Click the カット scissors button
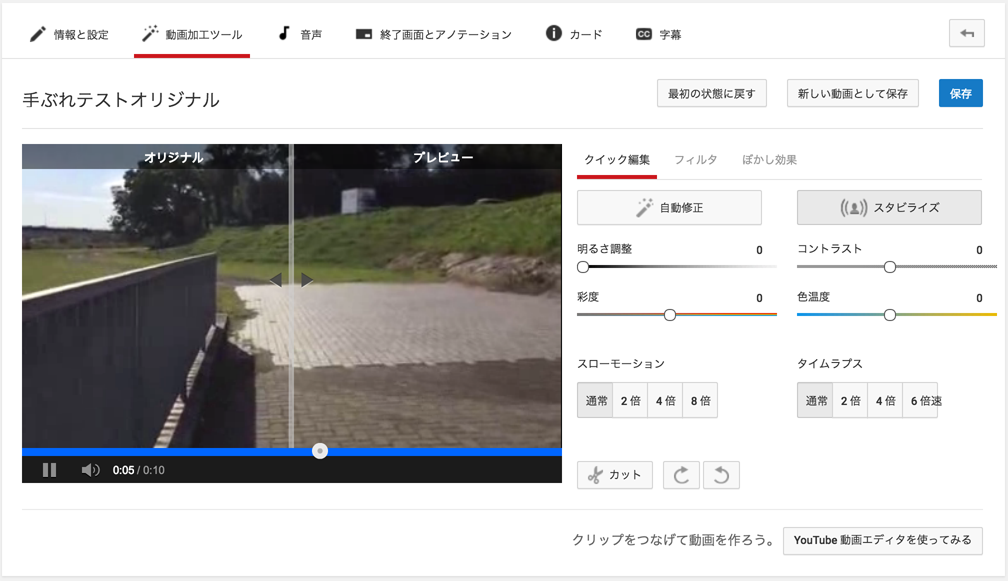Screen dimensions: 1008x581 coord(615,475)
